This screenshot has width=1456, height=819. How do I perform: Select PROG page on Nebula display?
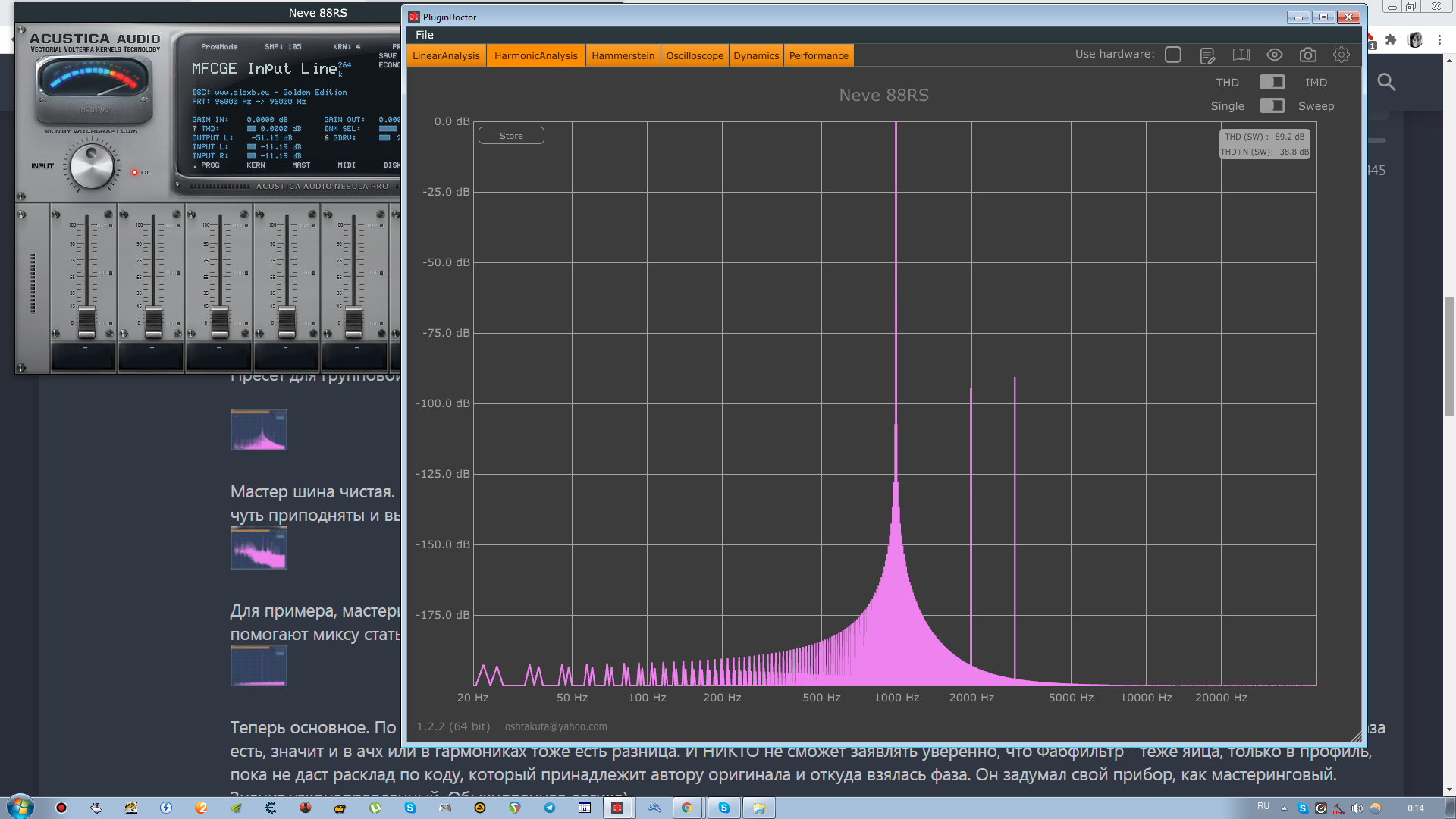click(x=209, y=165)
